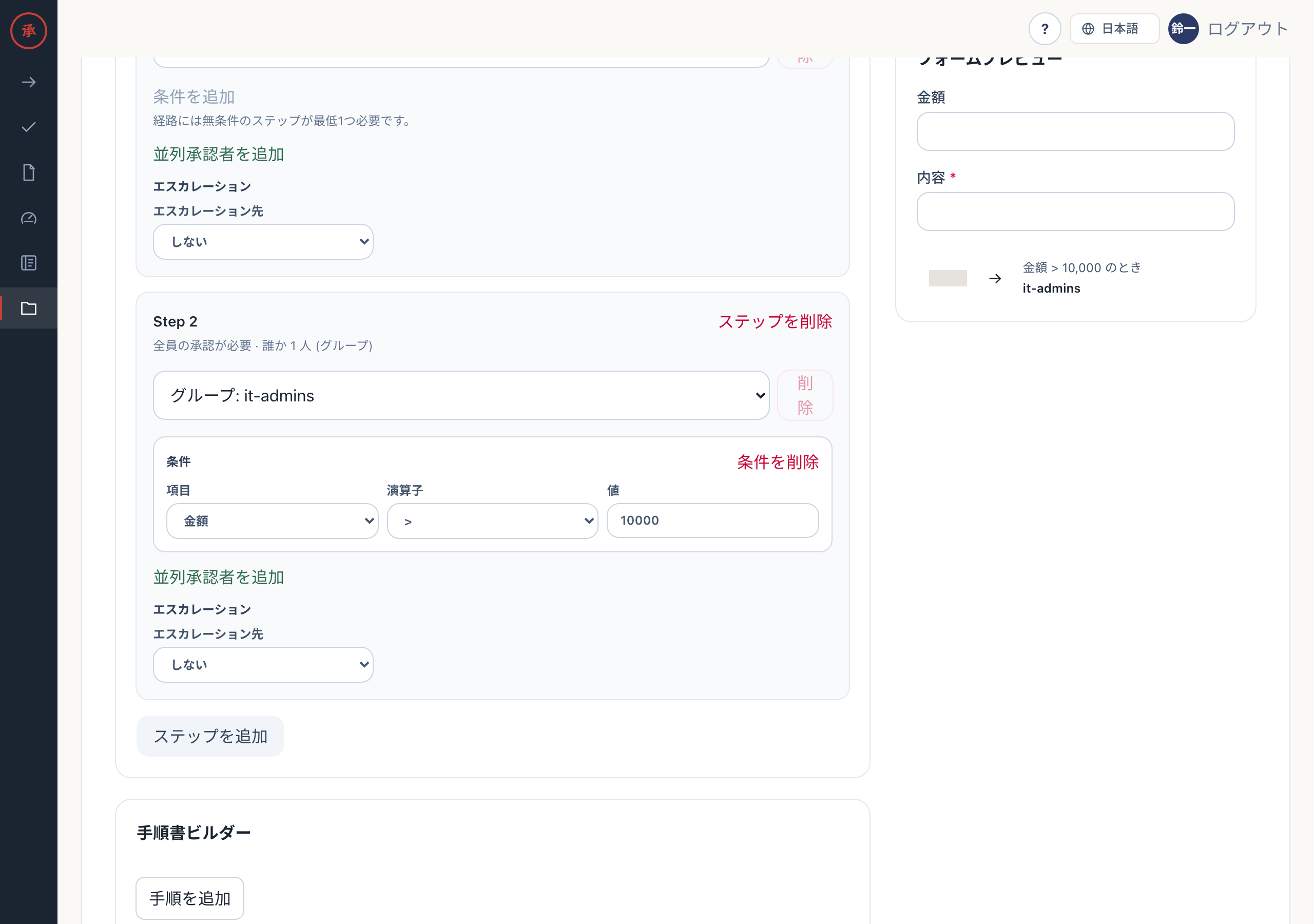Click the question mark help icon
1314x924 pixels.
(x=1045, y=29)
